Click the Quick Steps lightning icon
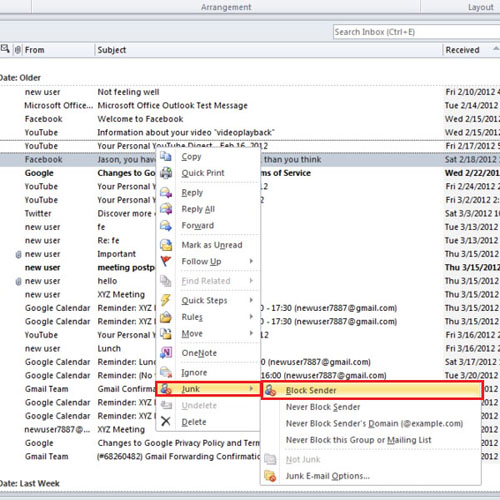500x500 pixels. coord(166,300)
